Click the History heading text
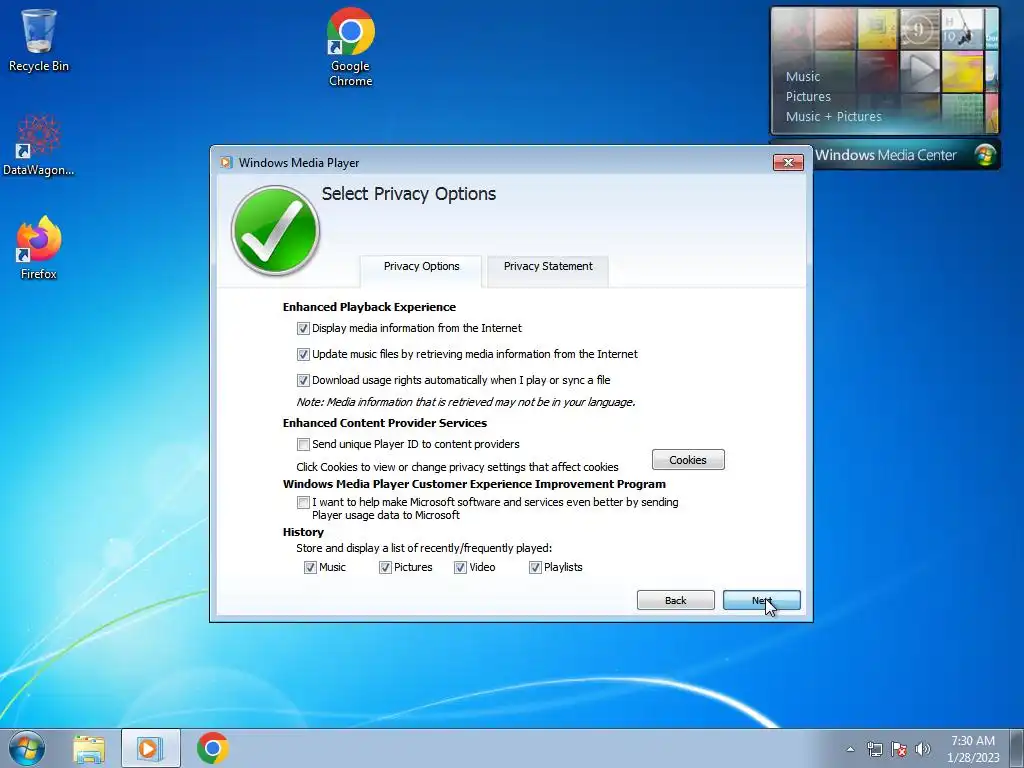Image resolution: width=1024 pixels, height=768 pixels. pyautogui.click(x=303, y=532)
